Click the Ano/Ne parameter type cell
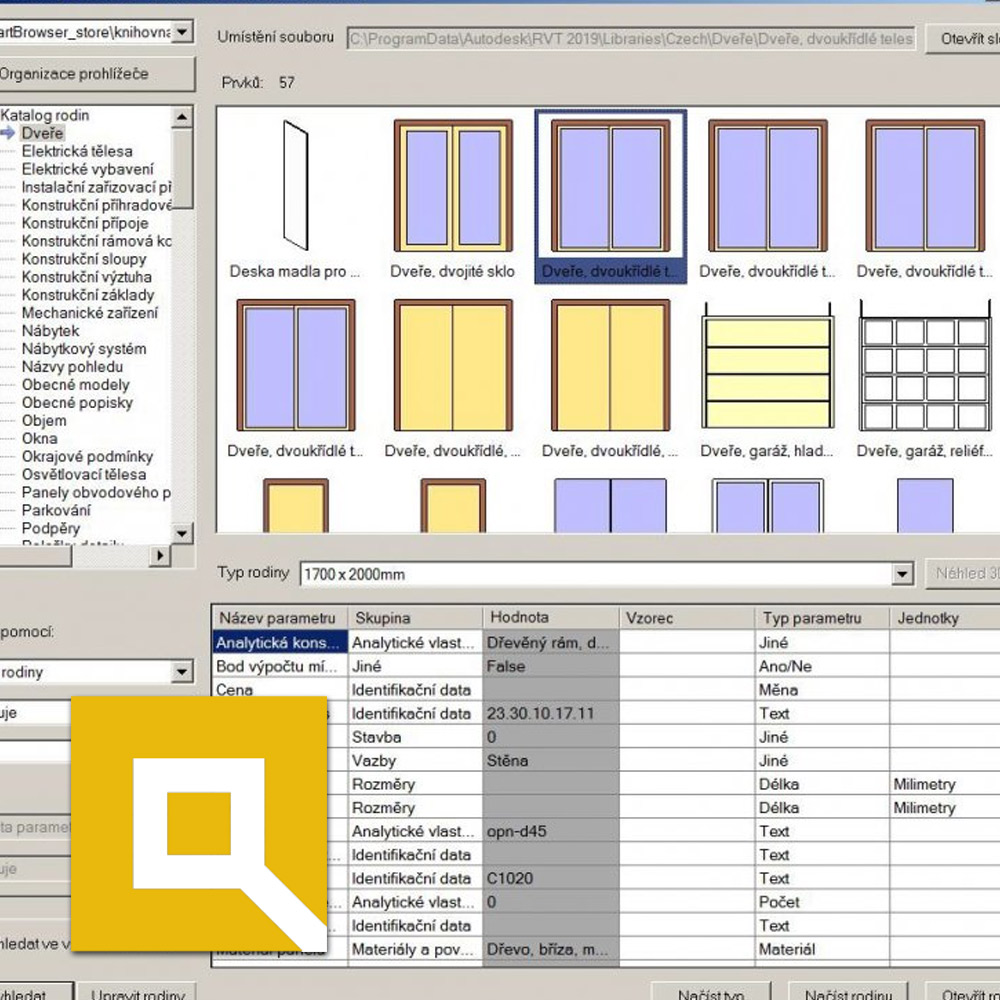 [x=821, y=666]
